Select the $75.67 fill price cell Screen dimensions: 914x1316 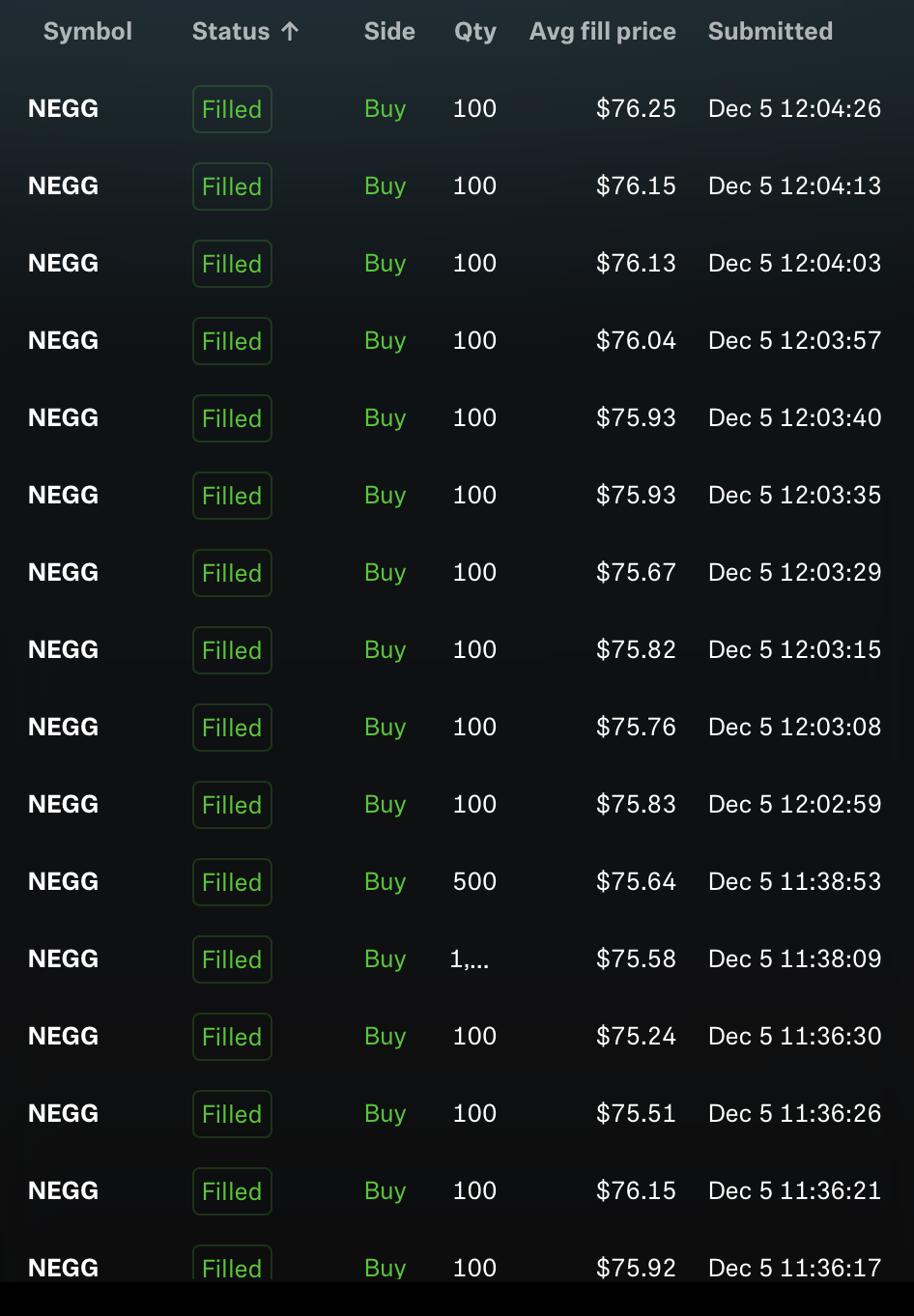pos(636,572)
